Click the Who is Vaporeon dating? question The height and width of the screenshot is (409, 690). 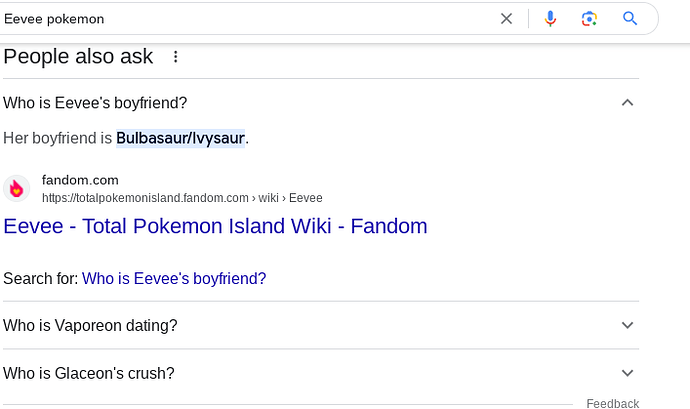(x=90, y=325)
